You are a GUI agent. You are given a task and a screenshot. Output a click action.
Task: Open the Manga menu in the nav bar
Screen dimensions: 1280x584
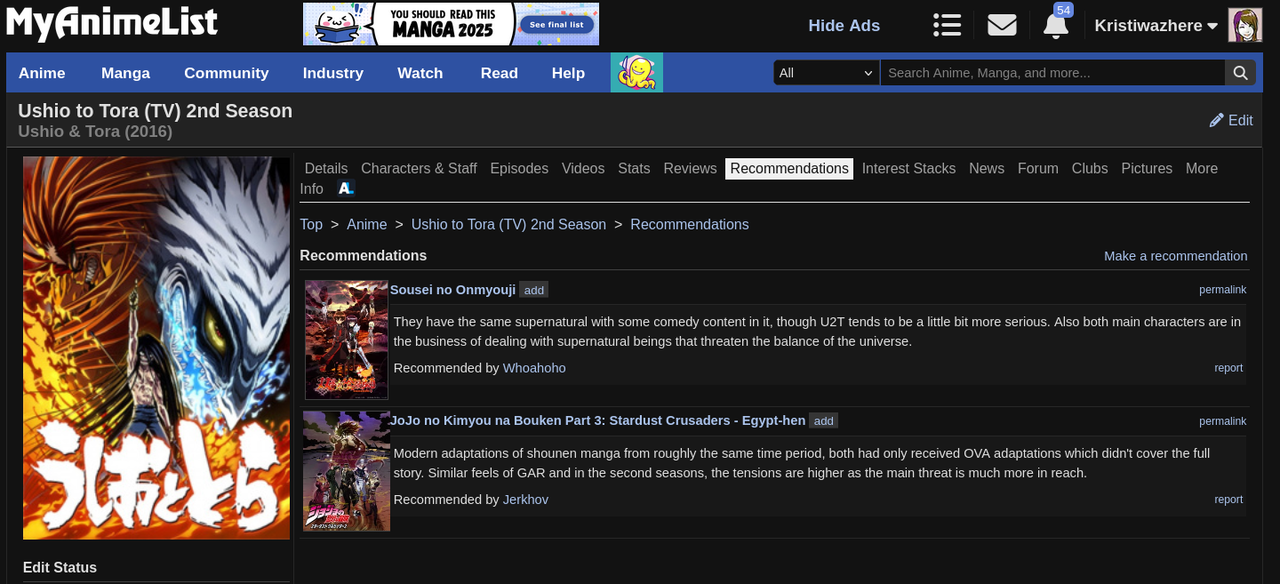pos(126,73)
